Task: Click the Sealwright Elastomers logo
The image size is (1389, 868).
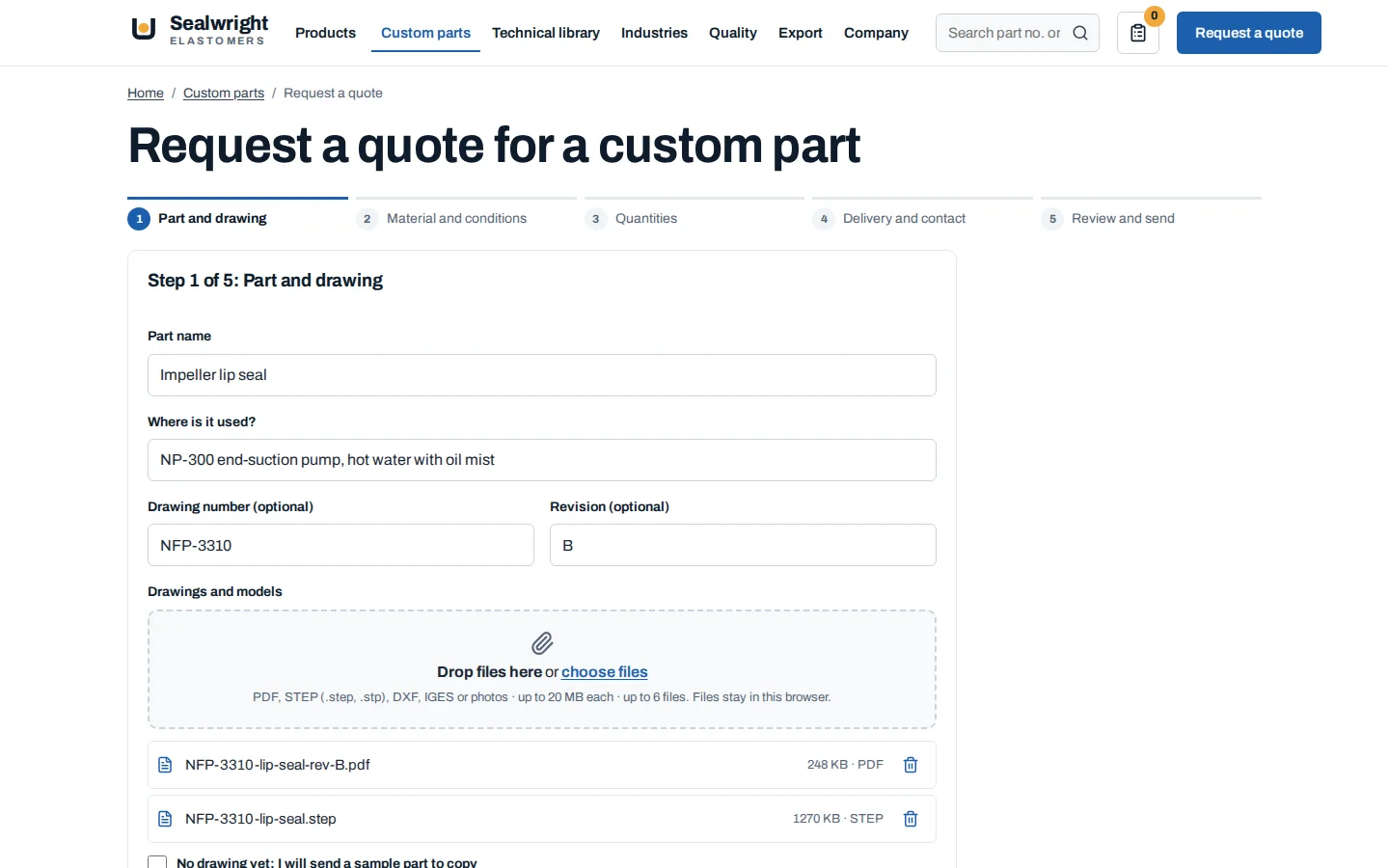Action: tap(200, 30)
